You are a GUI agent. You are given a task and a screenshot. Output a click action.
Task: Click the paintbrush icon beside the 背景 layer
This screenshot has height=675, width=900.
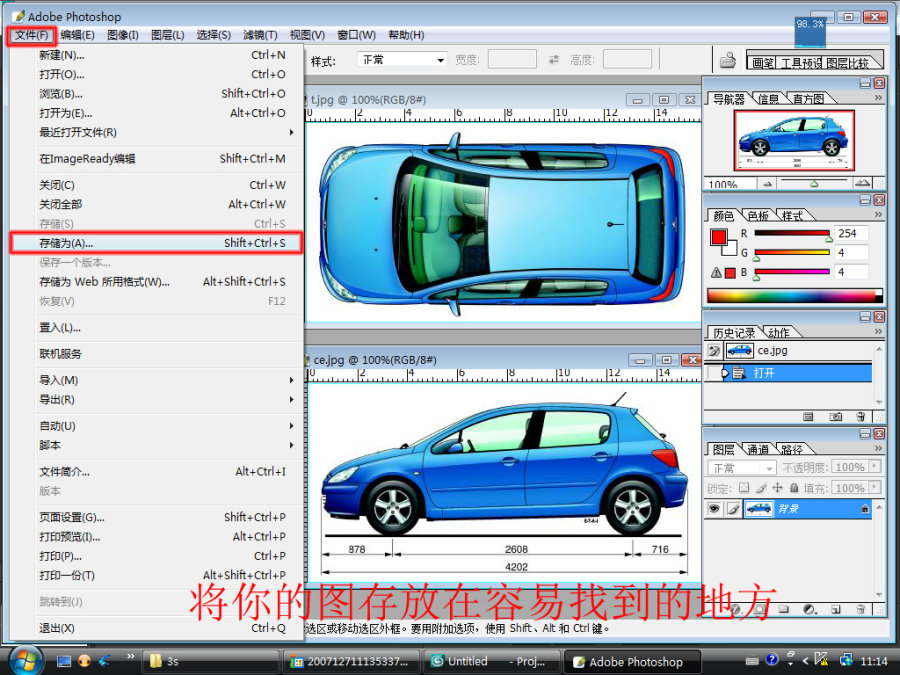[732, 509]
